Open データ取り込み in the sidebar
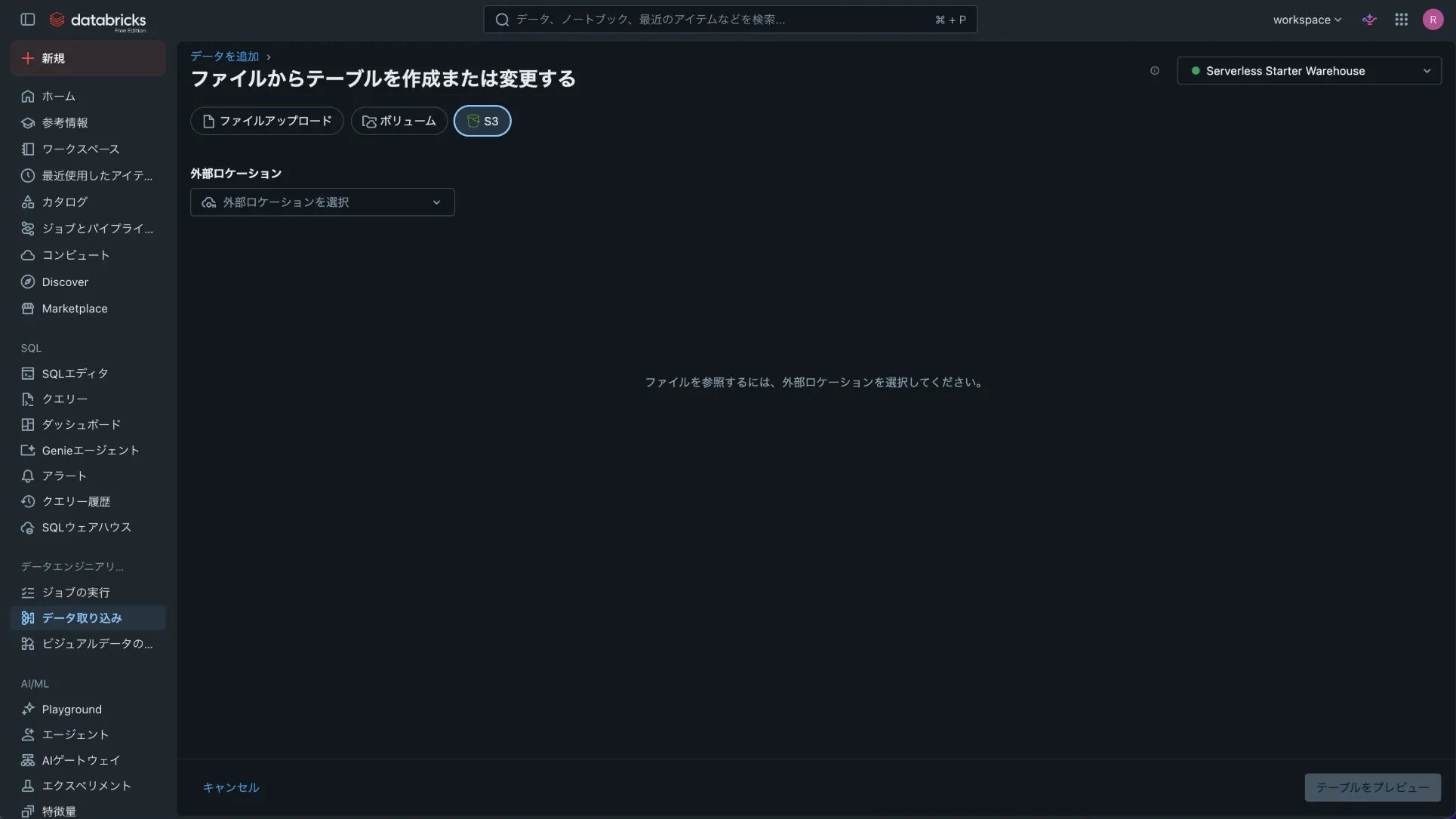This screenshot has height=819, width=1456. pos(88,617)
